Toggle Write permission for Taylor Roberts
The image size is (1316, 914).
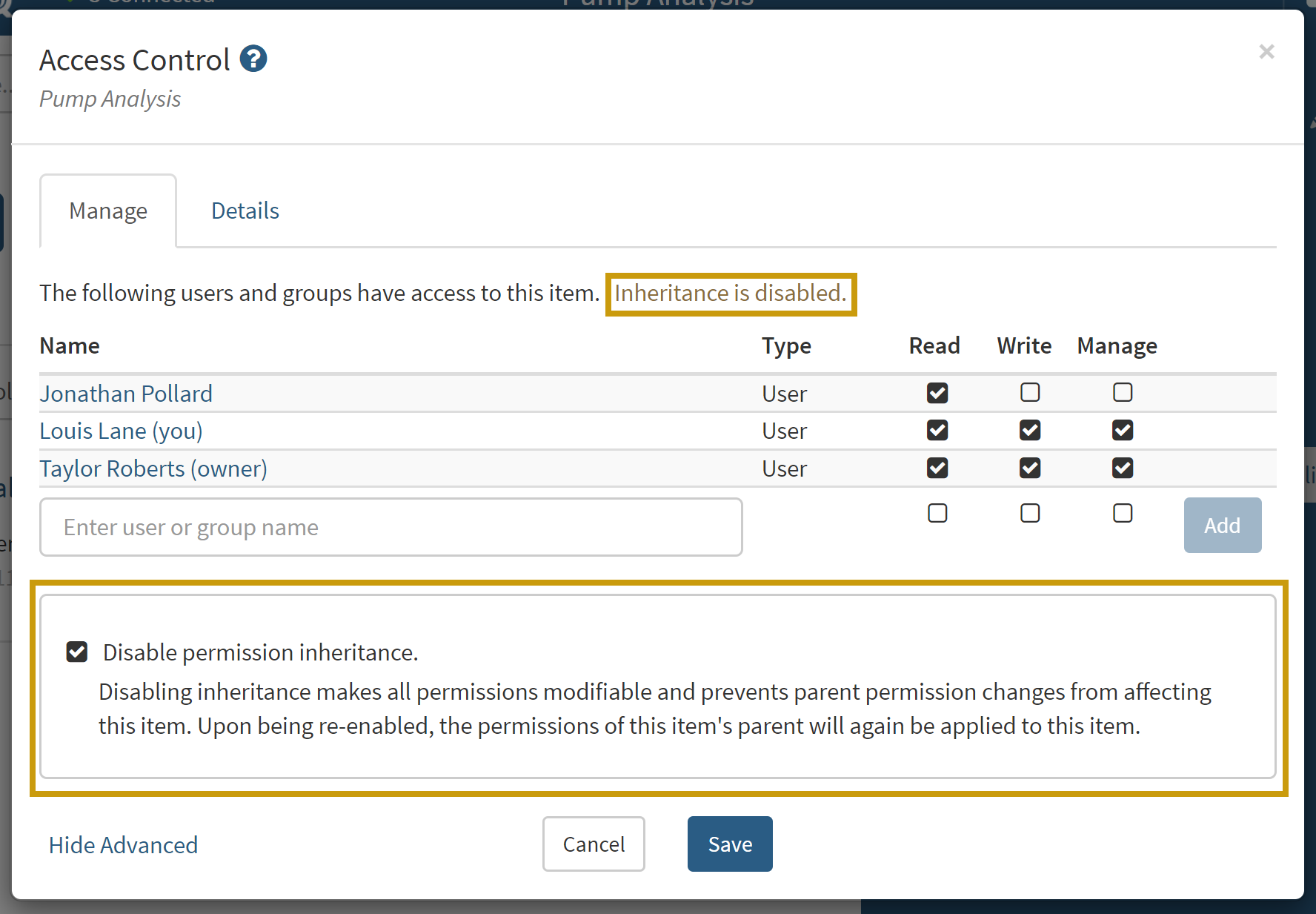pyautogui.click(x=1029, y=468)
